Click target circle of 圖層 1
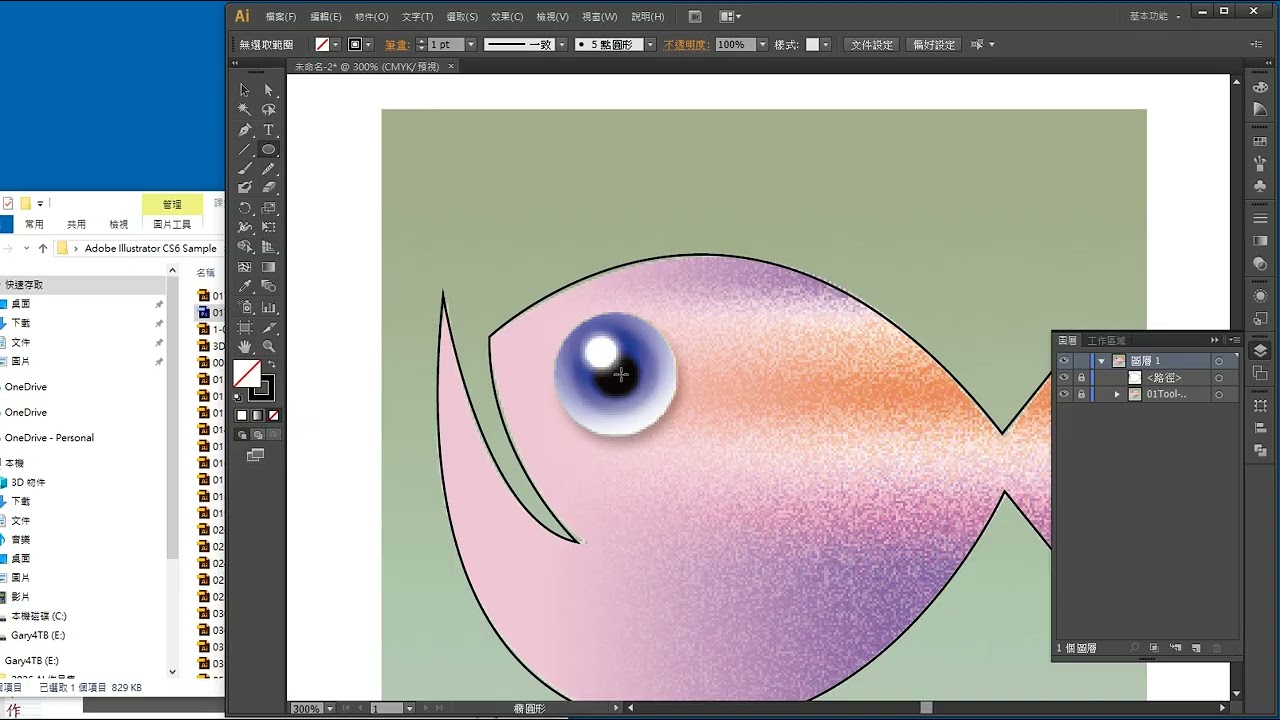1280x720 pixels. pyautogui.click(x=1219, y=361)
